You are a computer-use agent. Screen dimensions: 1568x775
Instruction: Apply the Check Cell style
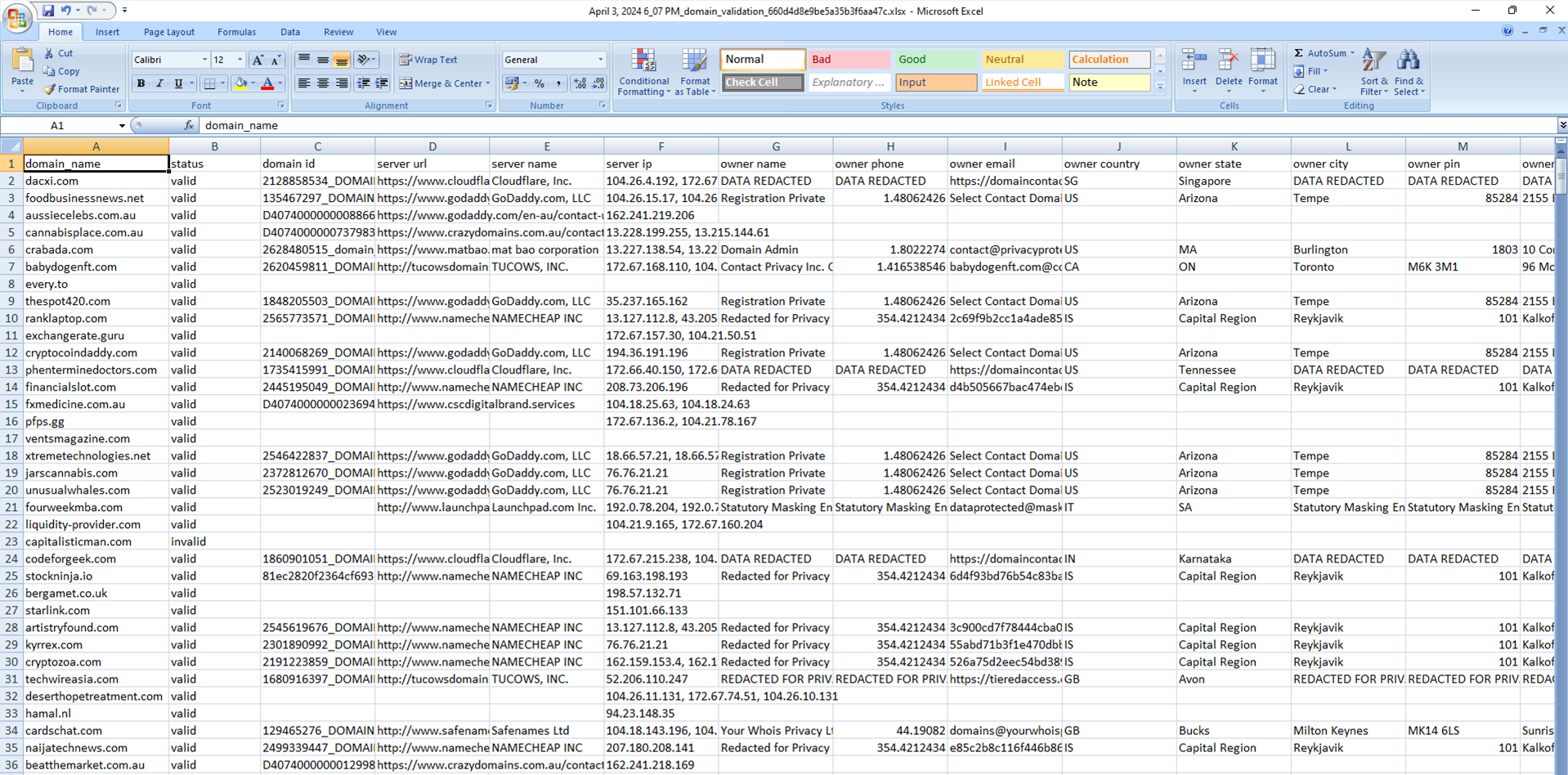[763, 82]
